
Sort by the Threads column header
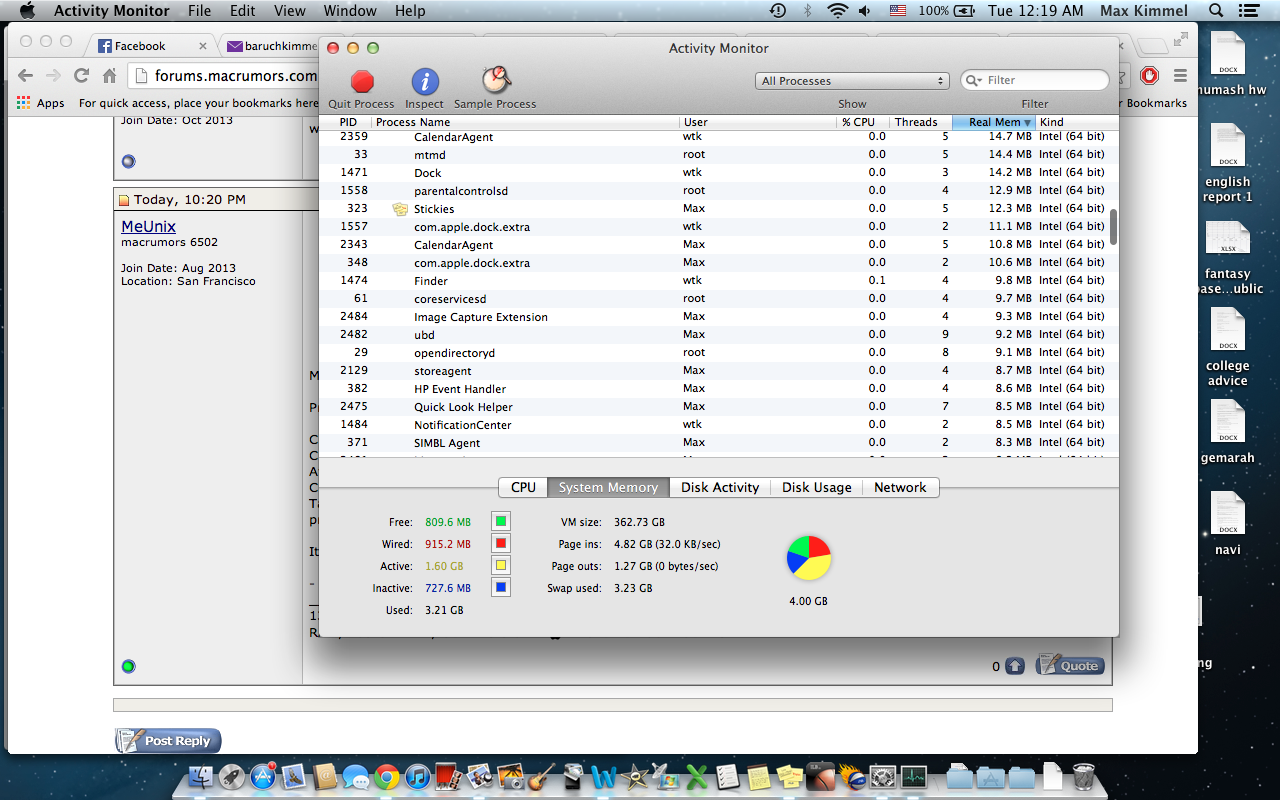(920, 122)
